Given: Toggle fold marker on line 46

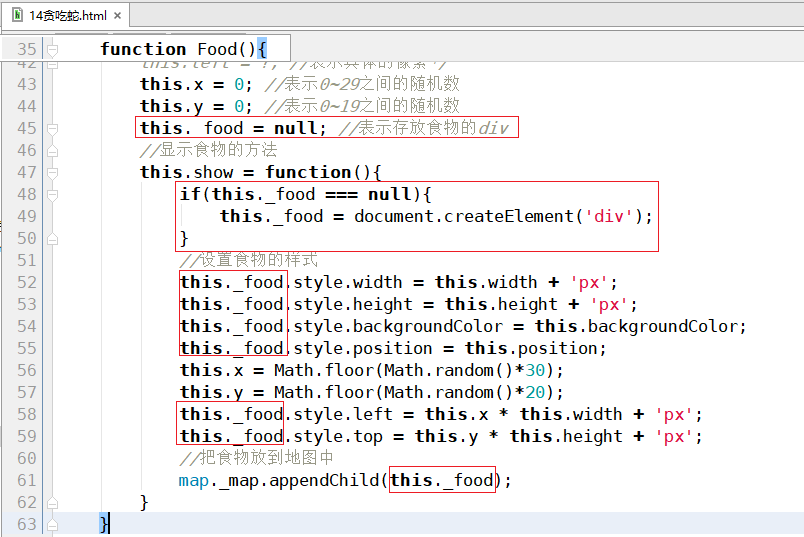Looking at the screenshot, I should tap(50, 150).
